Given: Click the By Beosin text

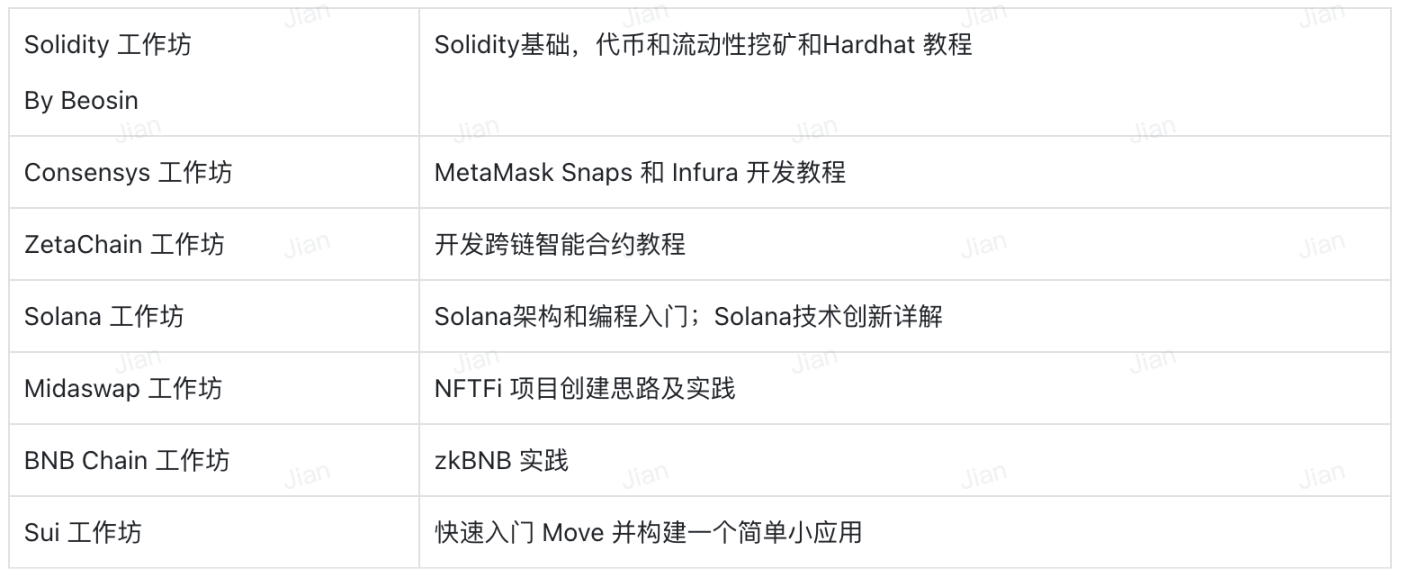Looking at the screenshot, I should click(81, 101).
